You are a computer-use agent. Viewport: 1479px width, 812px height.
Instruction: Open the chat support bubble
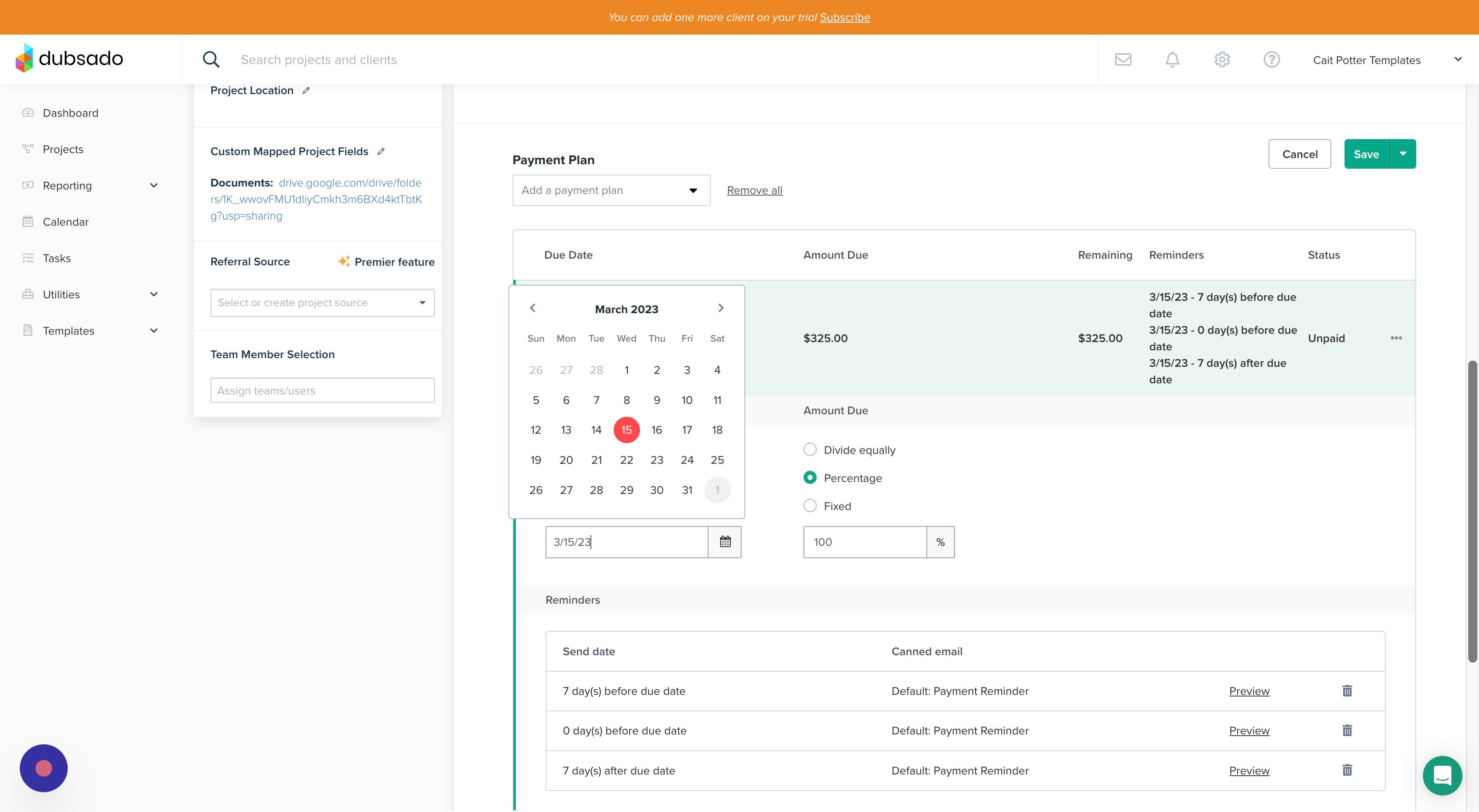(1442, 775)
